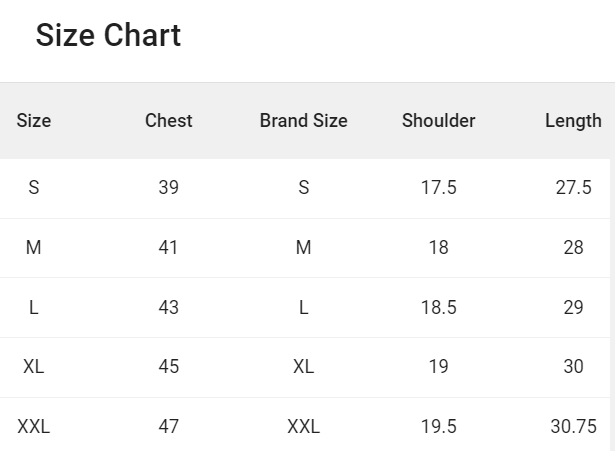This screenshot has width=615, height=451.
Task: Select the M size row label
Action: [34, 247]
